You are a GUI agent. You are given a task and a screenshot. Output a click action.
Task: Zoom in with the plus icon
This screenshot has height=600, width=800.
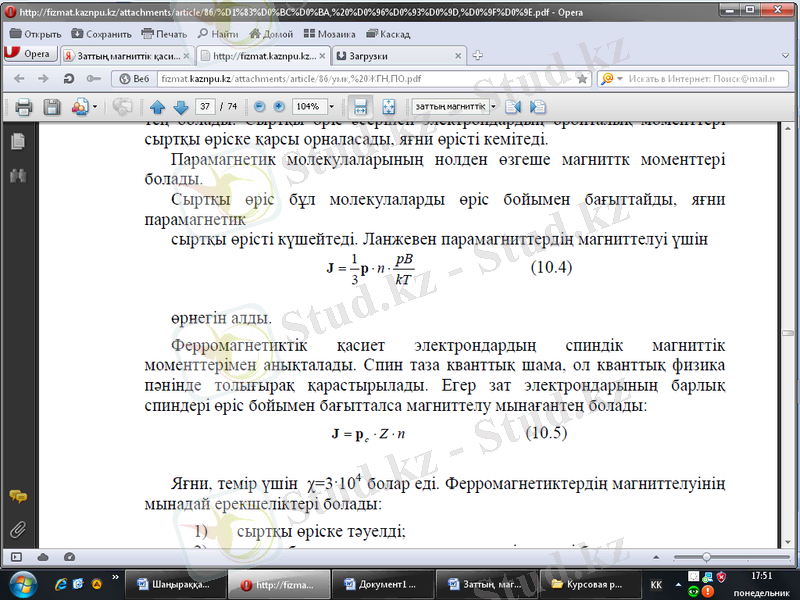click(x=279, y=107)
